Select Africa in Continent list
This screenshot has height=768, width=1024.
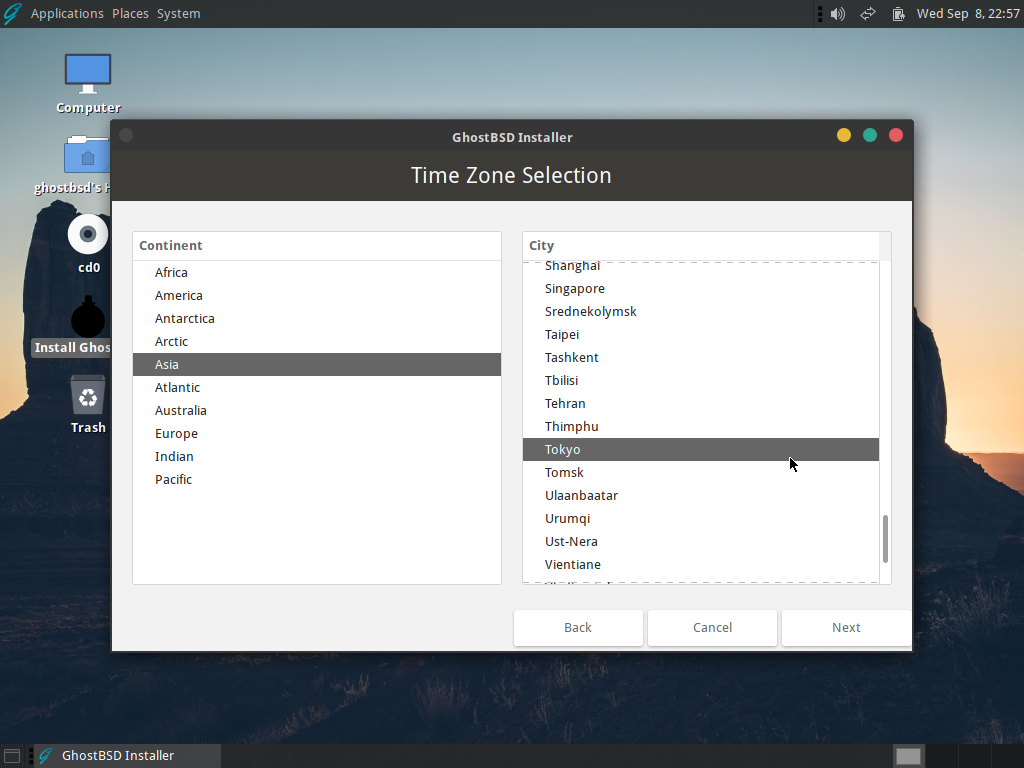pos(317,273)
